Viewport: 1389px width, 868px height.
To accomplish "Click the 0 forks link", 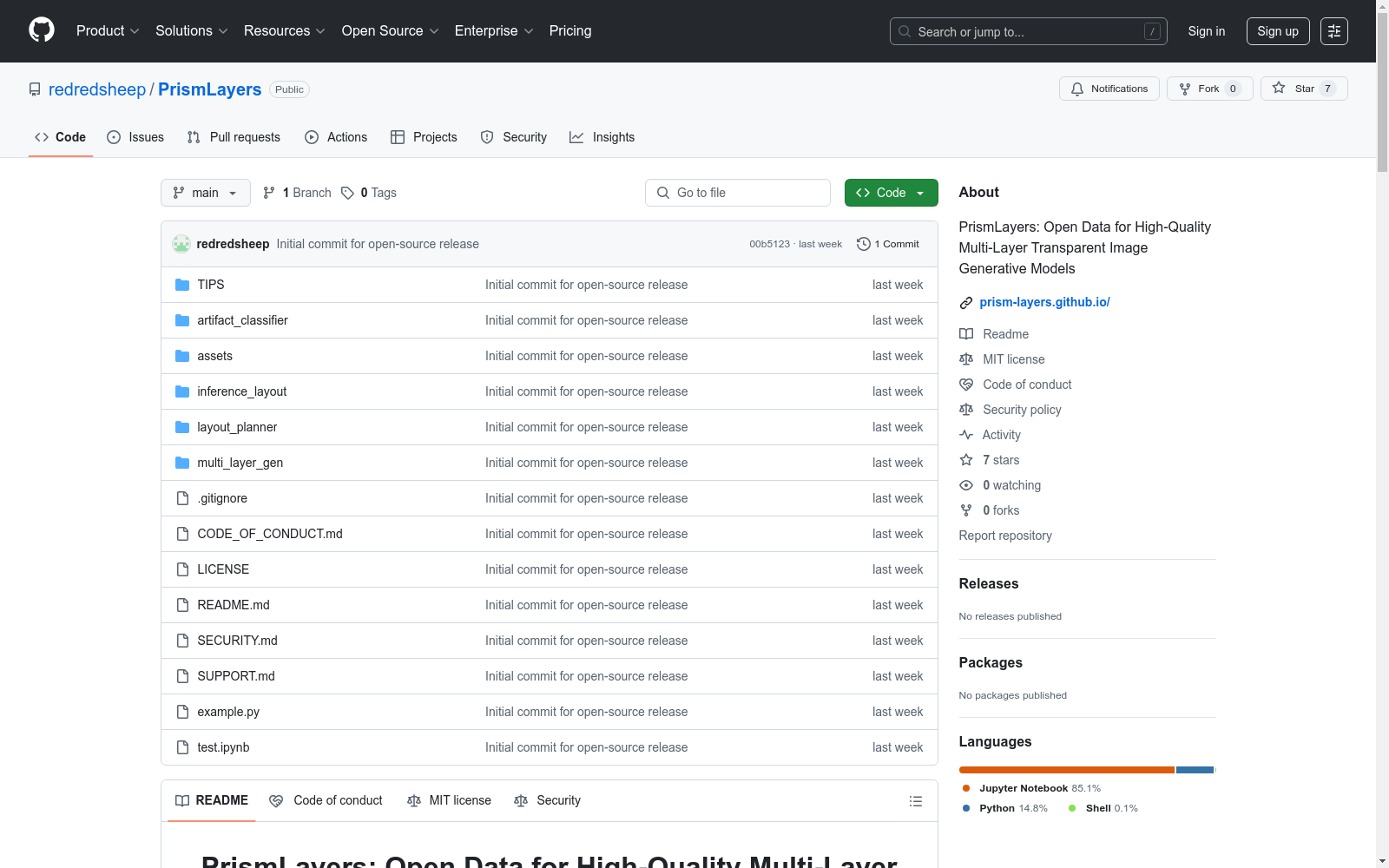I will click(1001, 510).
